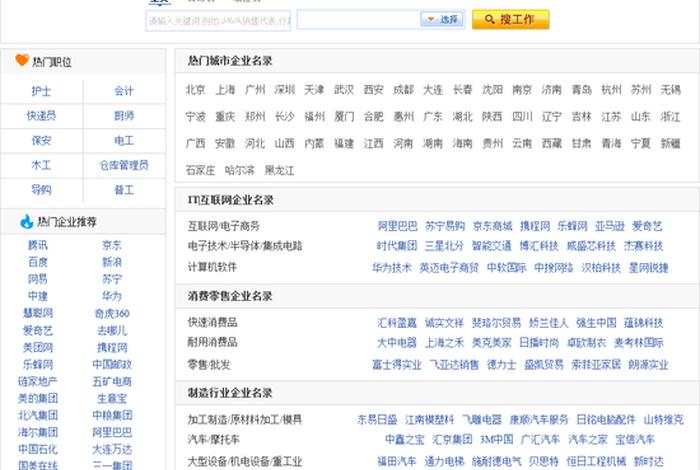Open the 腾讯 recommended company link

point(38,245)
